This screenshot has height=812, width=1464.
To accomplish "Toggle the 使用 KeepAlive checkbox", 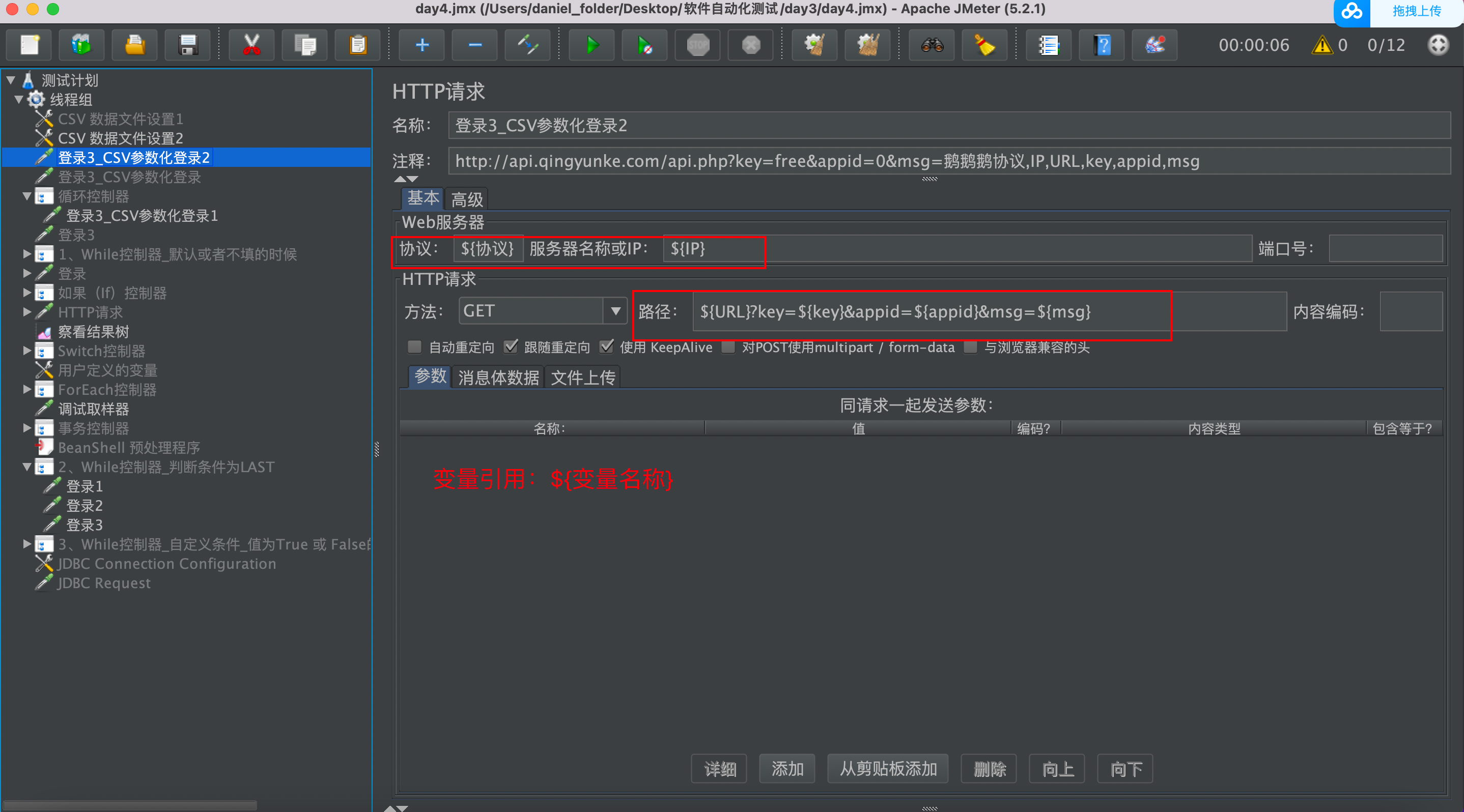I will click(x=607, y=347).
